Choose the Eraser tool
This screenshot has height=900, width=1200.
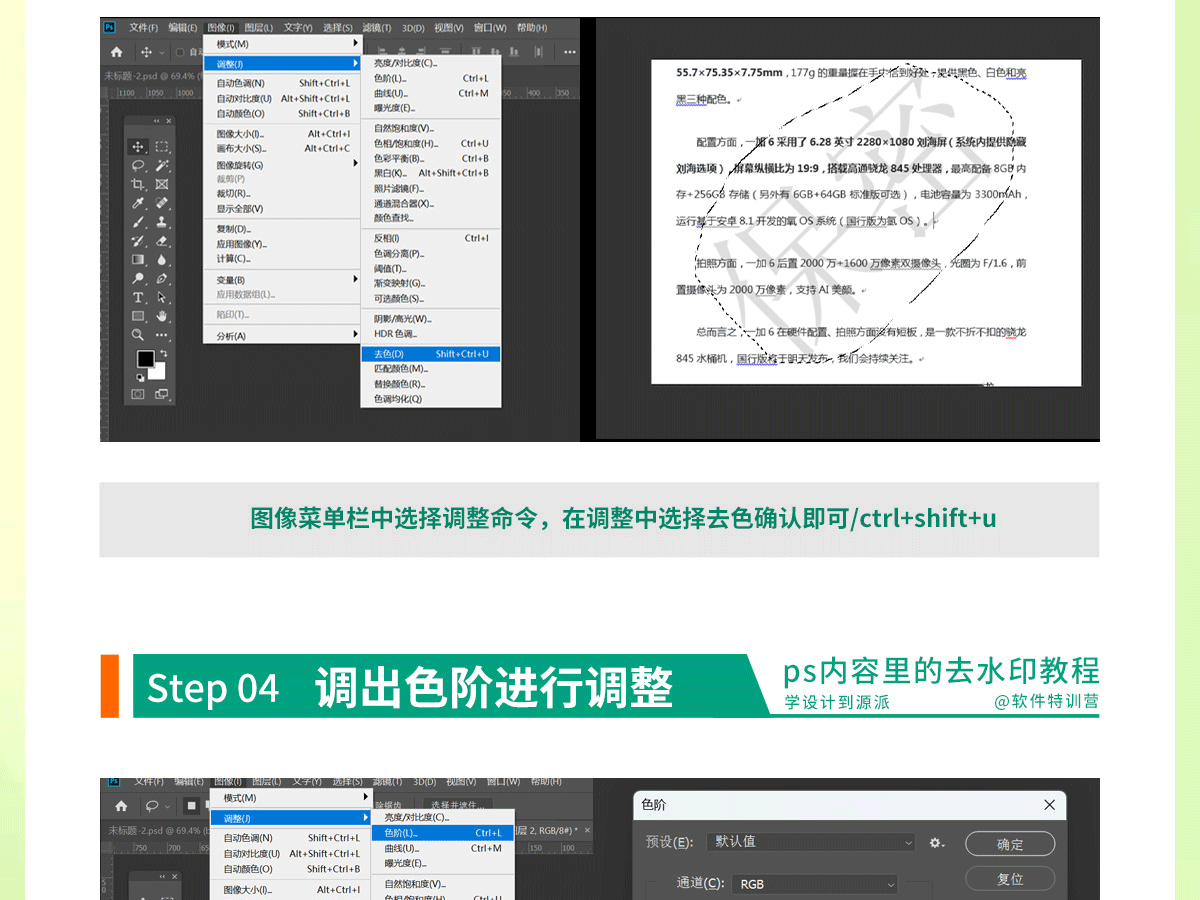pyautogui.click(x=162, y=241)
